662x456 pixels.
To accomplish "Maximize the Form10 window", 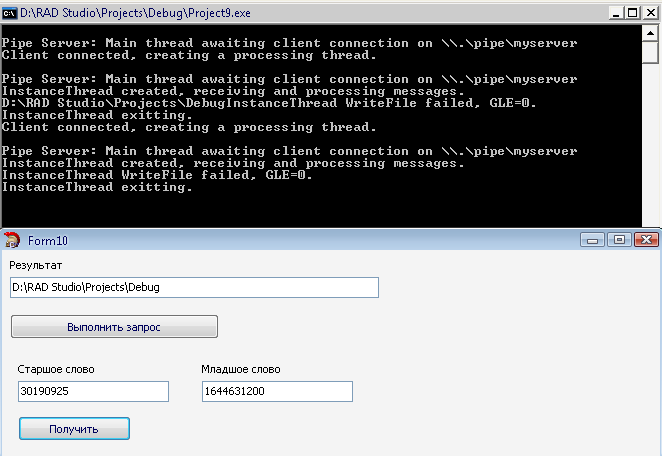I will pos(619,240).
